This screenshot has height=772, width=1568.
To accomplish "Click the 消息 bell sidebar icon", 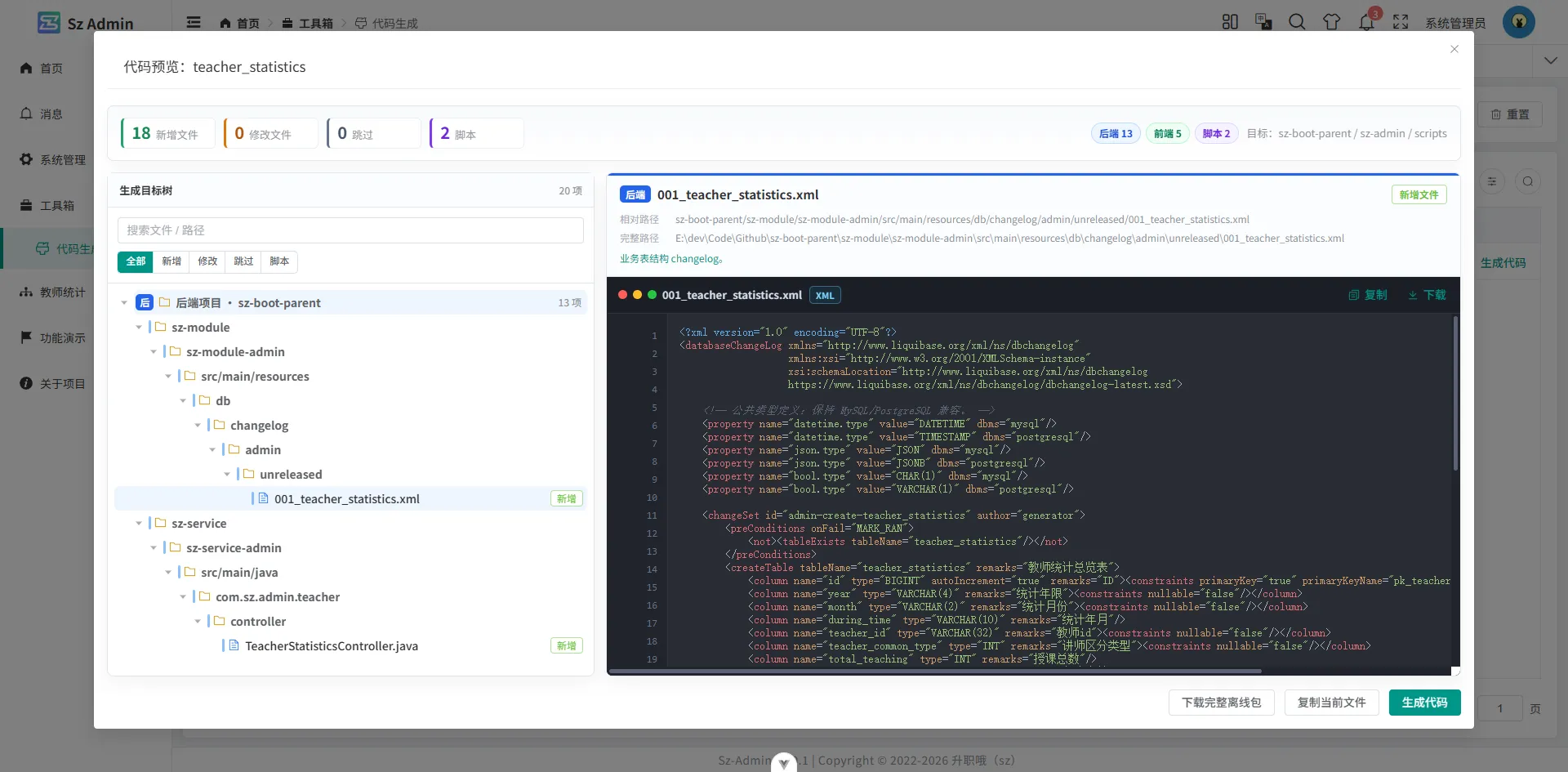I will point(26,114).
